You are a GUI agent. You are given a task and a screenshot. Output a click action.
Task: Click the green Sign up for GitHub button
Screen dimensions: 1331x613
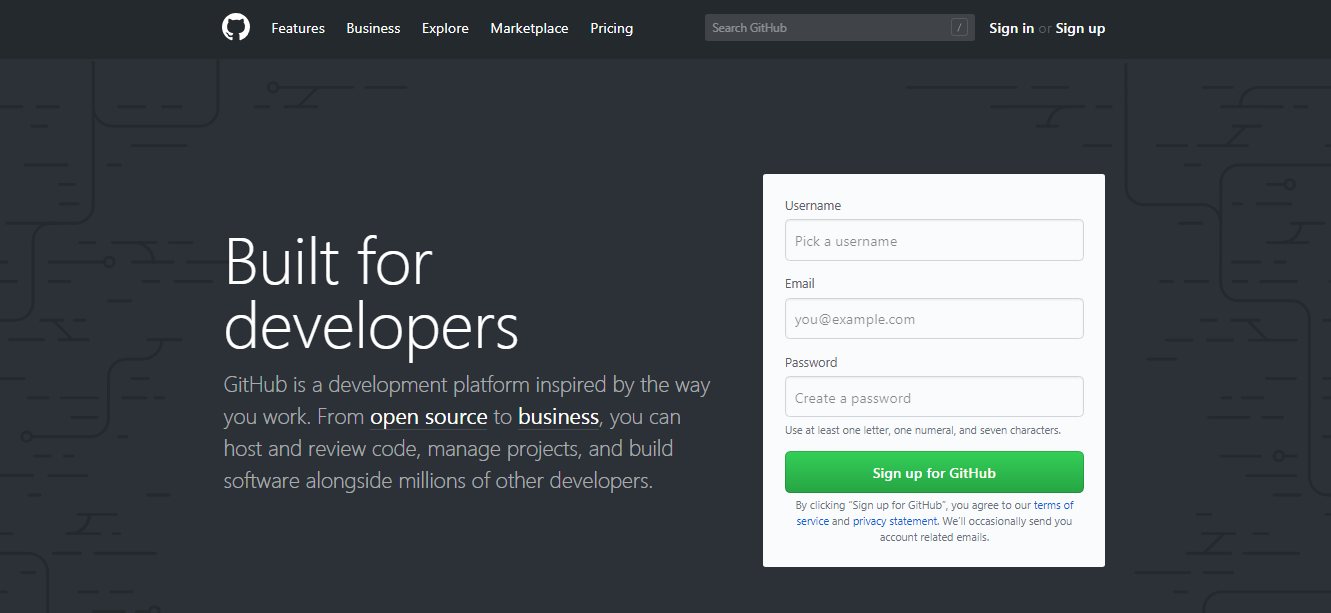pos(934,472)
